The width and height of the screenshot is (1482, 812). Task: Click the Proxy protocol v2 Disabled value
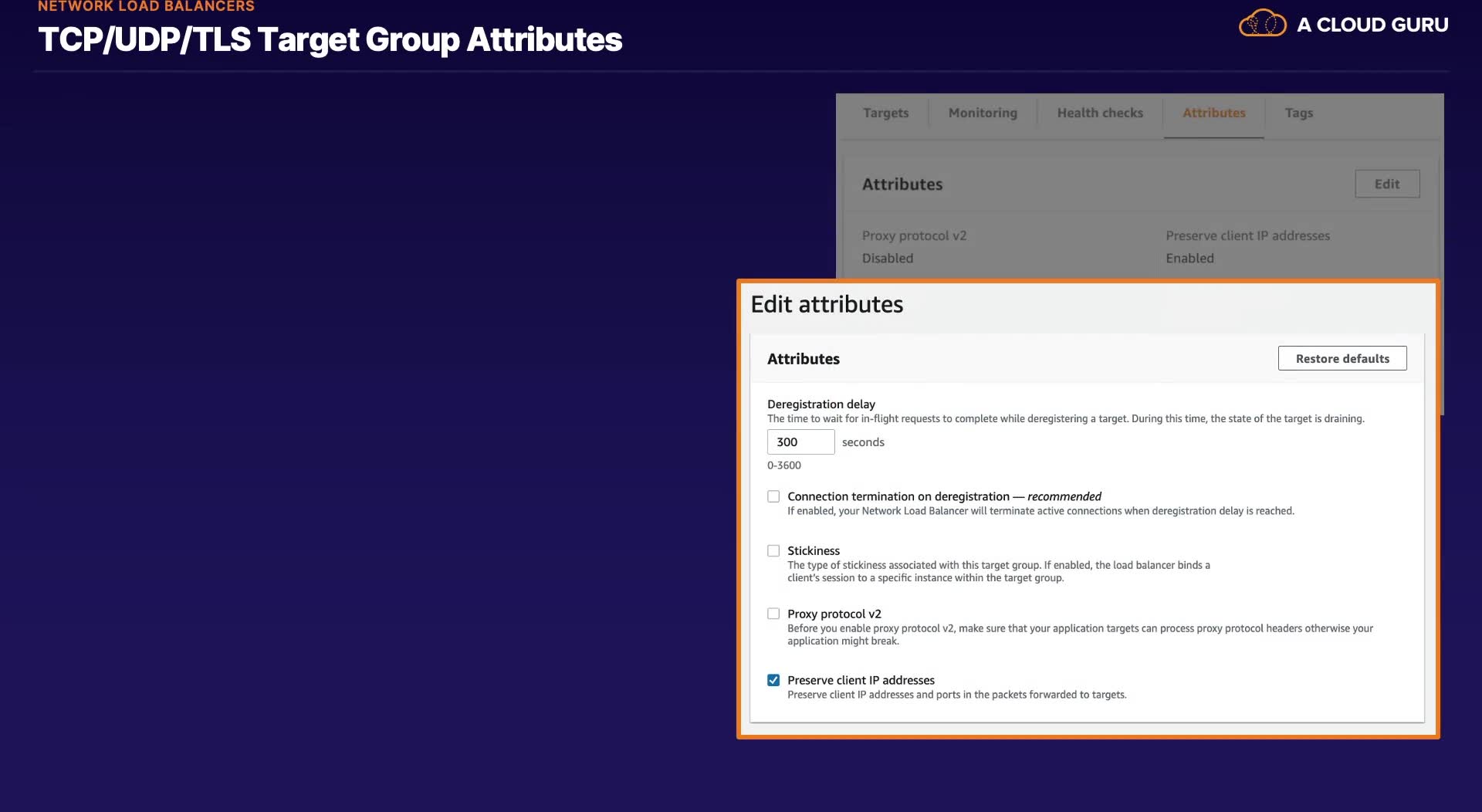click(x=888, y=258)
